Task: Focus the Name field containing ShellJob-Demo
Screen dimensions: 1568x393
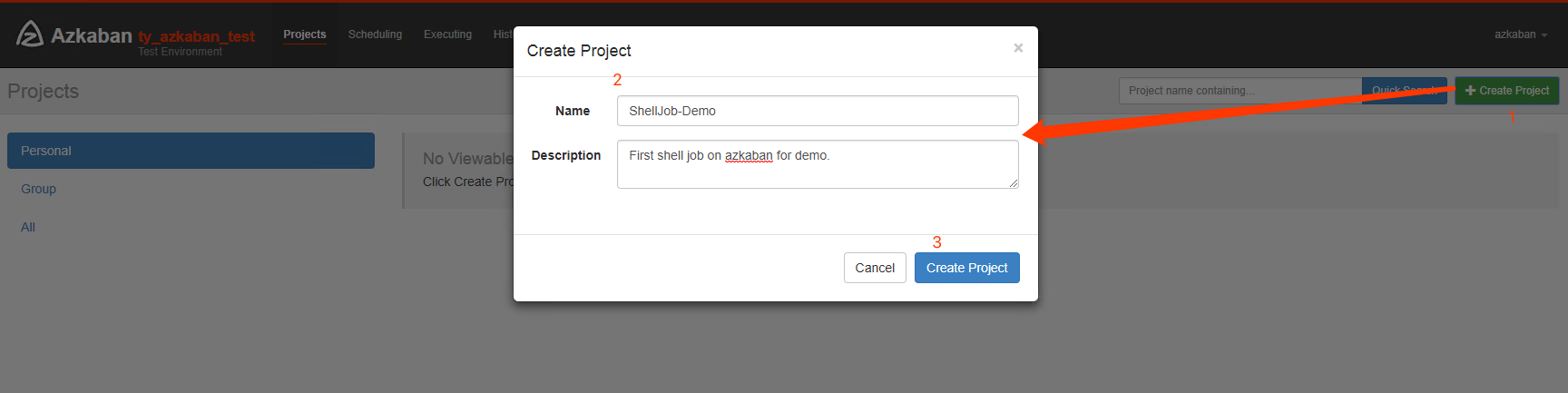Action: pos(817,111)
